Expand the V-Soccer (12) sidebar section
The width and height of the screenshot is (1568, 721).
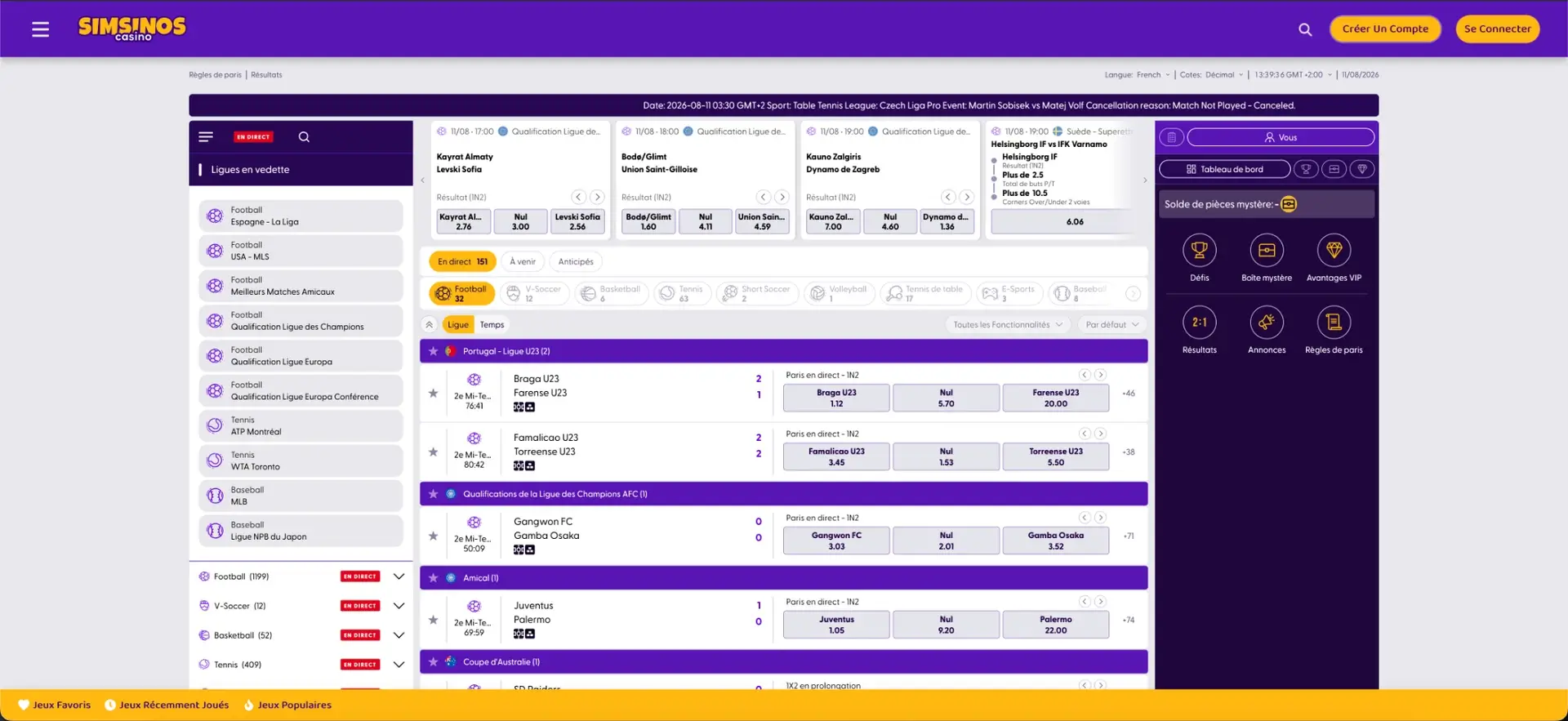[x=399, y=606]
